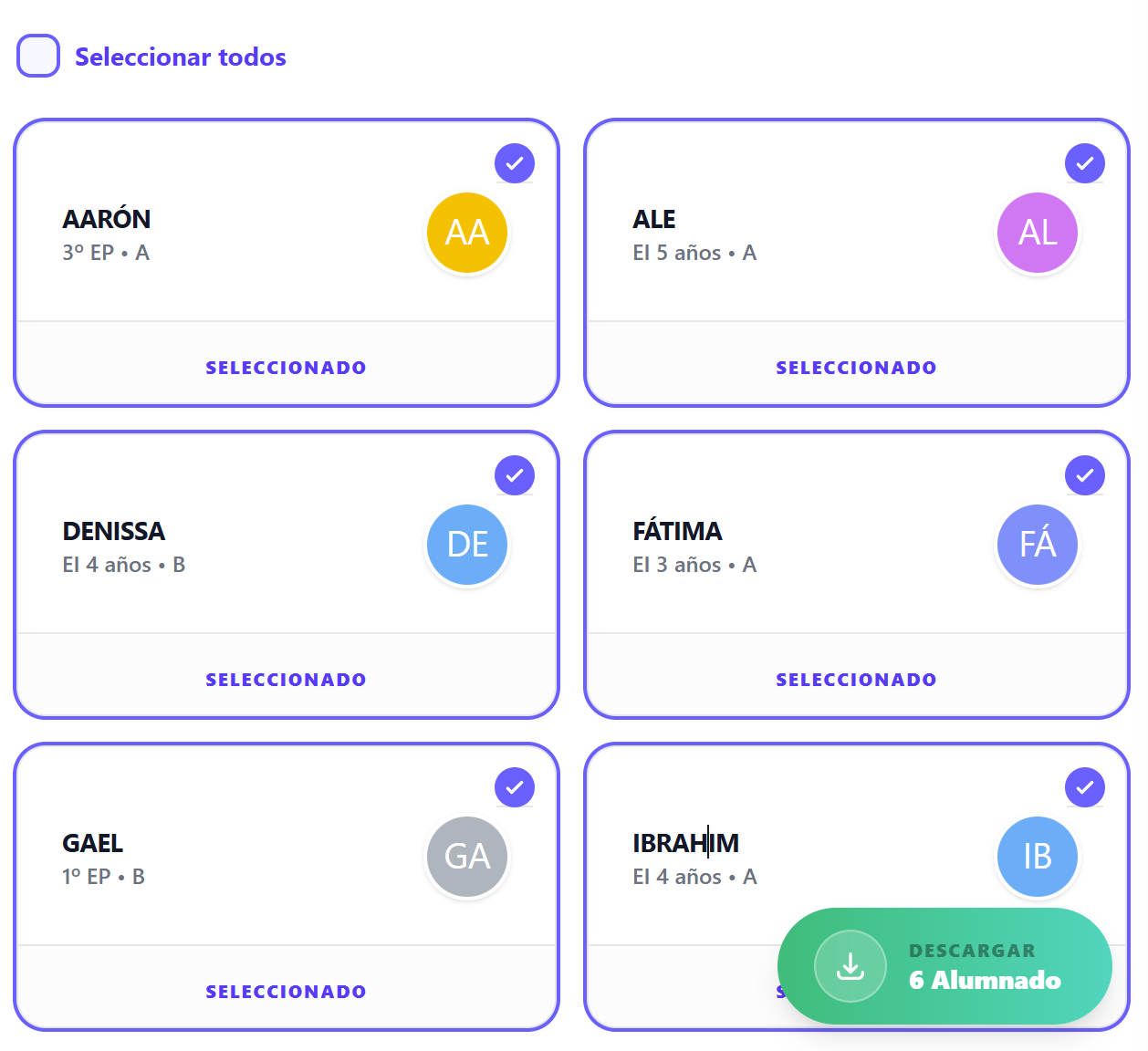Click the gray GA avatar icon
1148x1051 pixels.
[x=467, y=857]
